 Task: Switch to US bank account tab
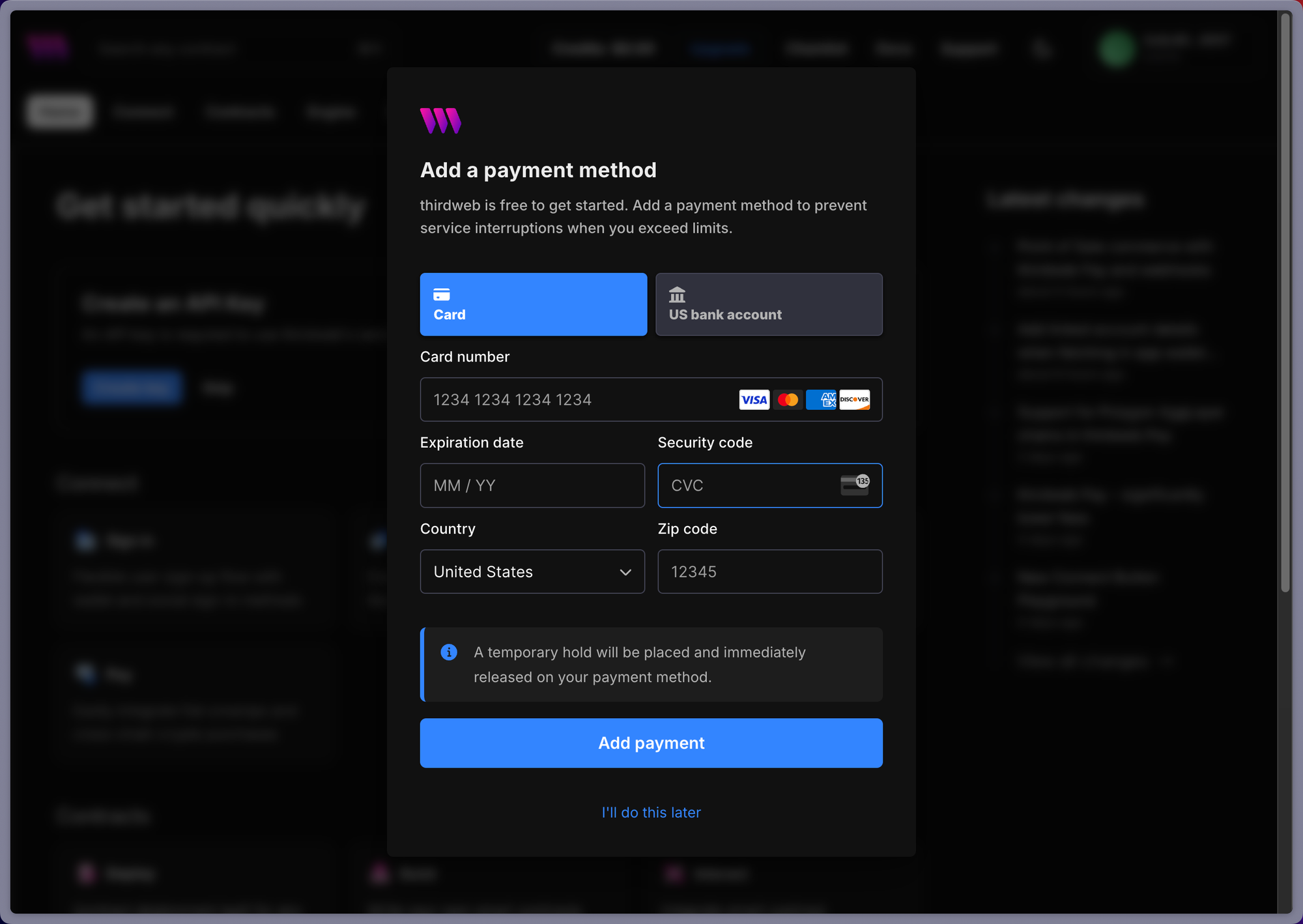click(769, 304)
